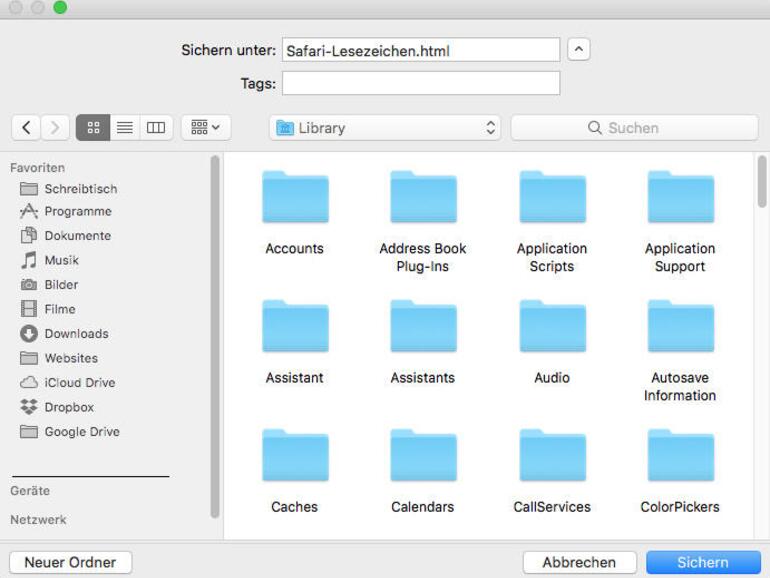Click the Netzwerk sidebar heading
Viewport: 770px width, 578px height.
(38, 520)
